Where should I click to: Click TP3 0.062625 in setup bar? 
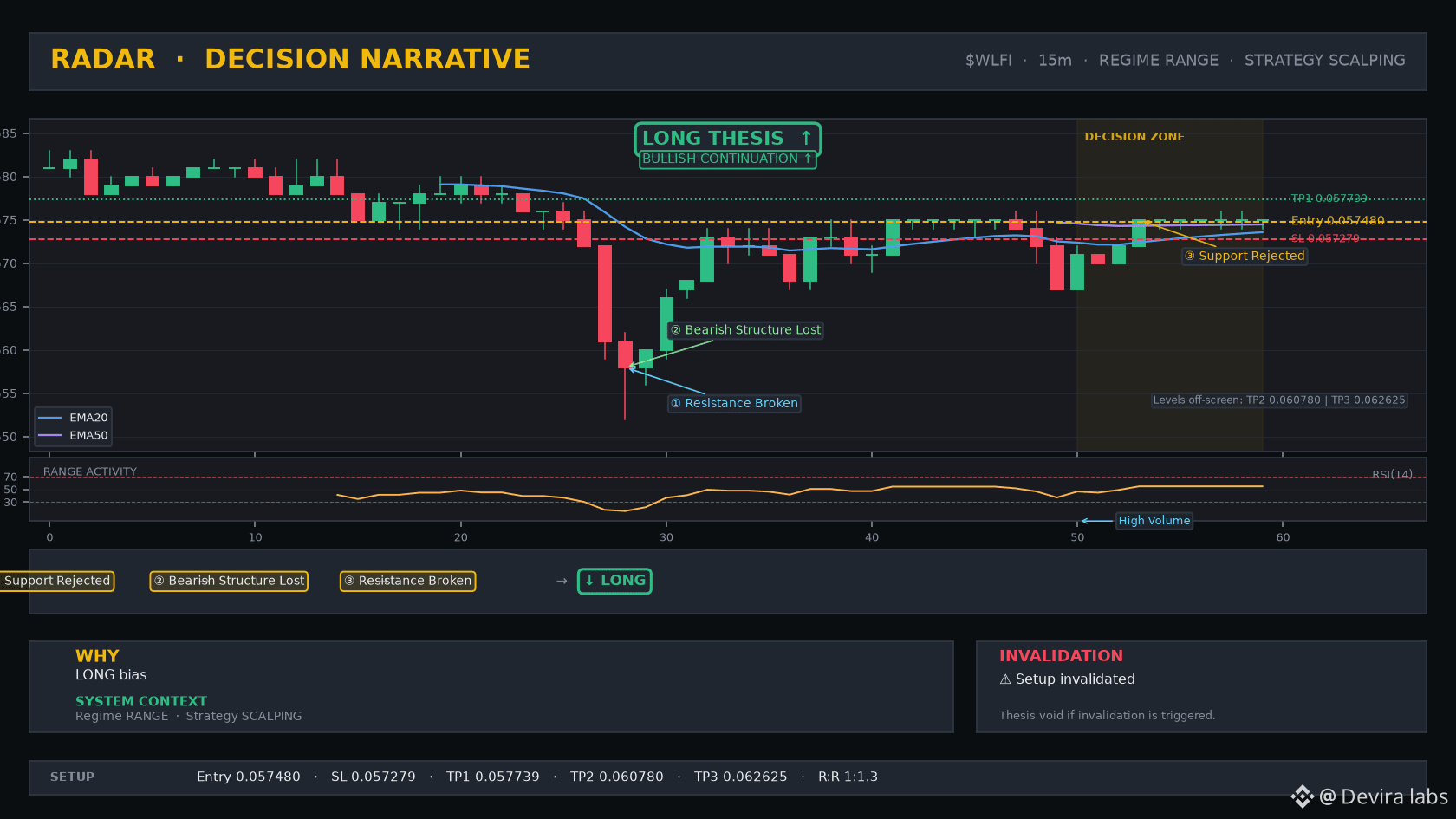point(741,777)
